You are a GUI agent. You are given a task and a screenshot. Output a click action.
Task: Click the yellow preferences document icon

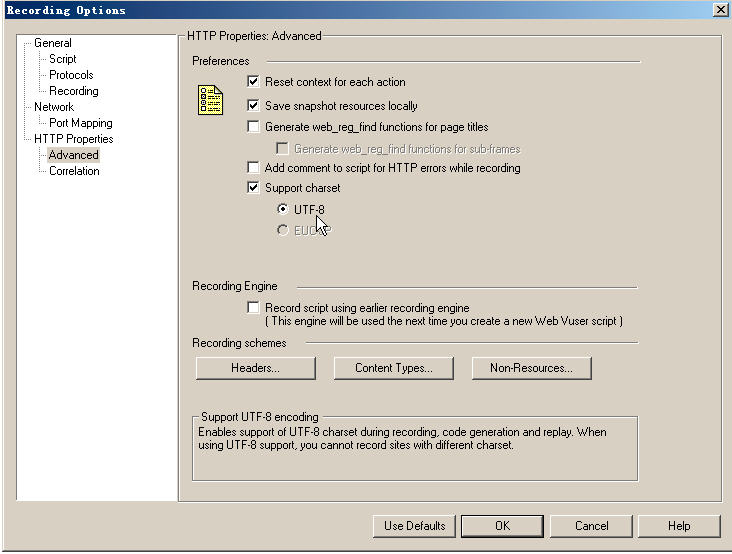210,100
